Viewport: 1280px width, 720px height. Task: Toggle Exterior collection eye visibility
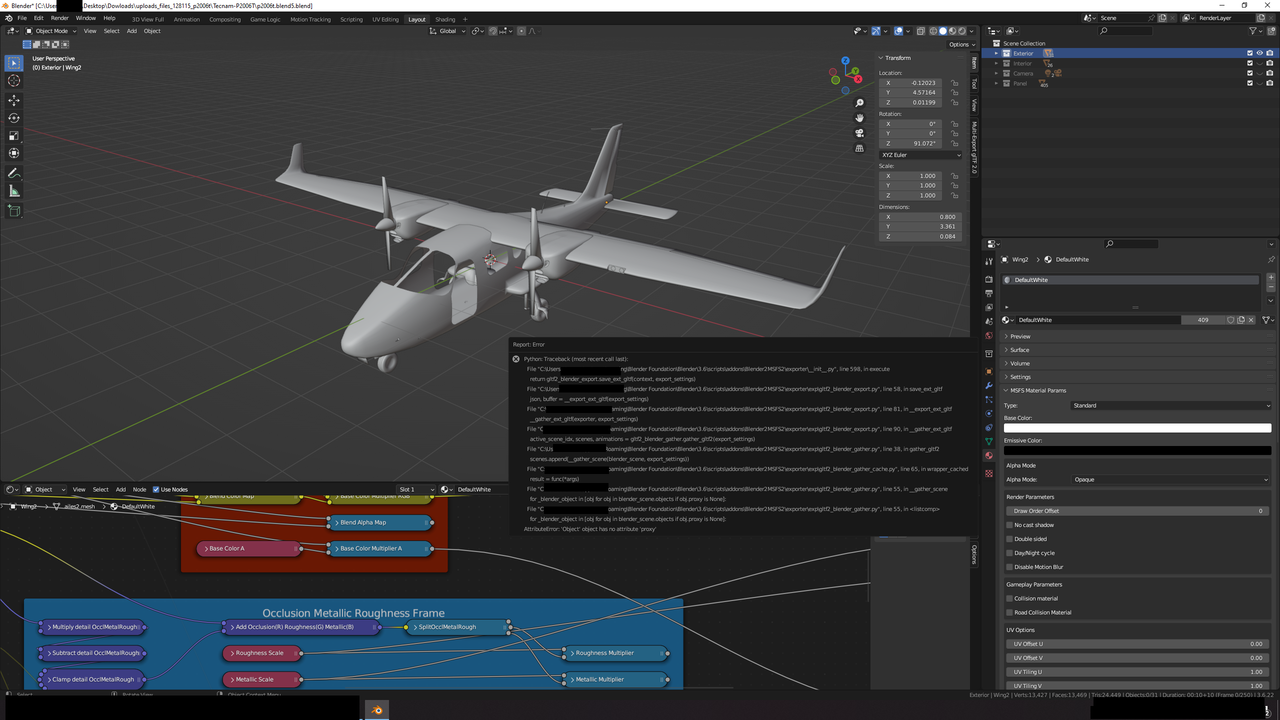(x=1260, y=53)
